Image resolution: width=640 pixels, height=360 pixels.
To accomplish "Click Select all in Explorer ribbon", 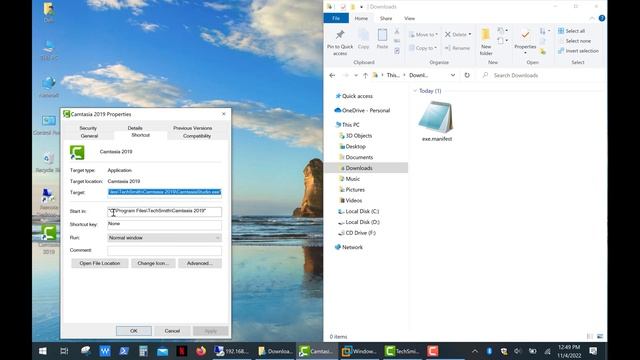I will coord(571,31).
